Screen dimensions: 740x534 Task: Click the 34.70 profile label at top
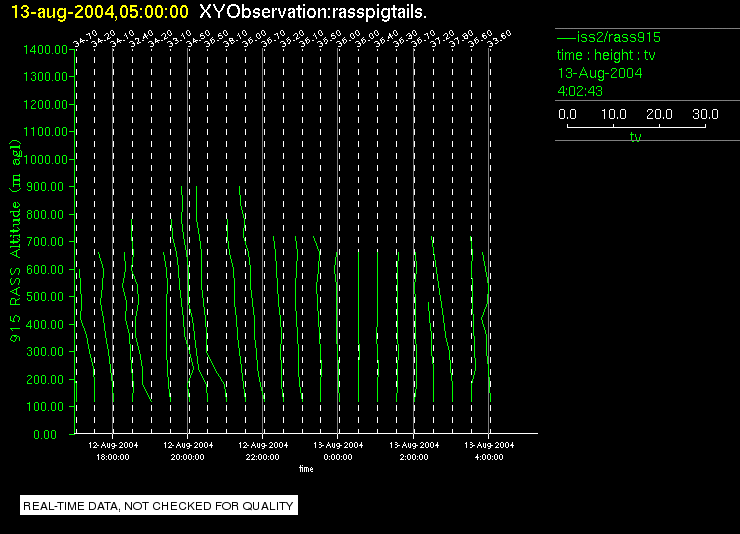click(85, 39)
